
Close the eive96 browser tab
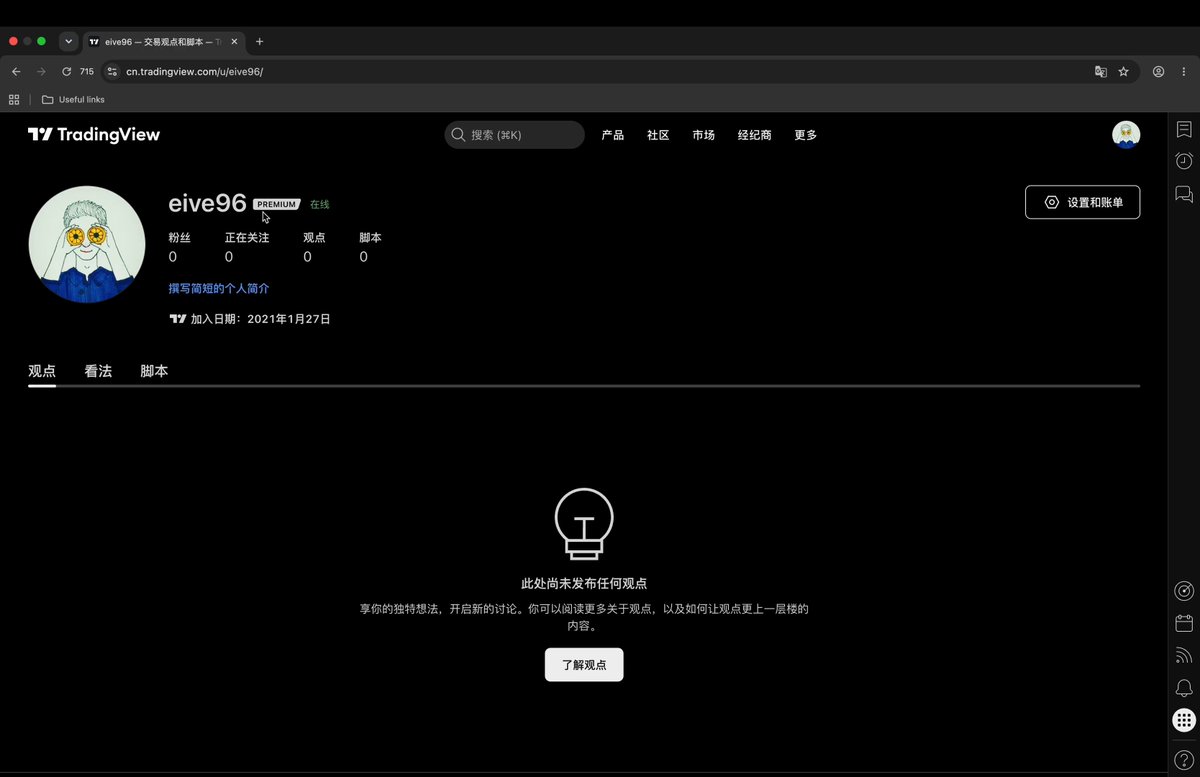click(234, 42)
